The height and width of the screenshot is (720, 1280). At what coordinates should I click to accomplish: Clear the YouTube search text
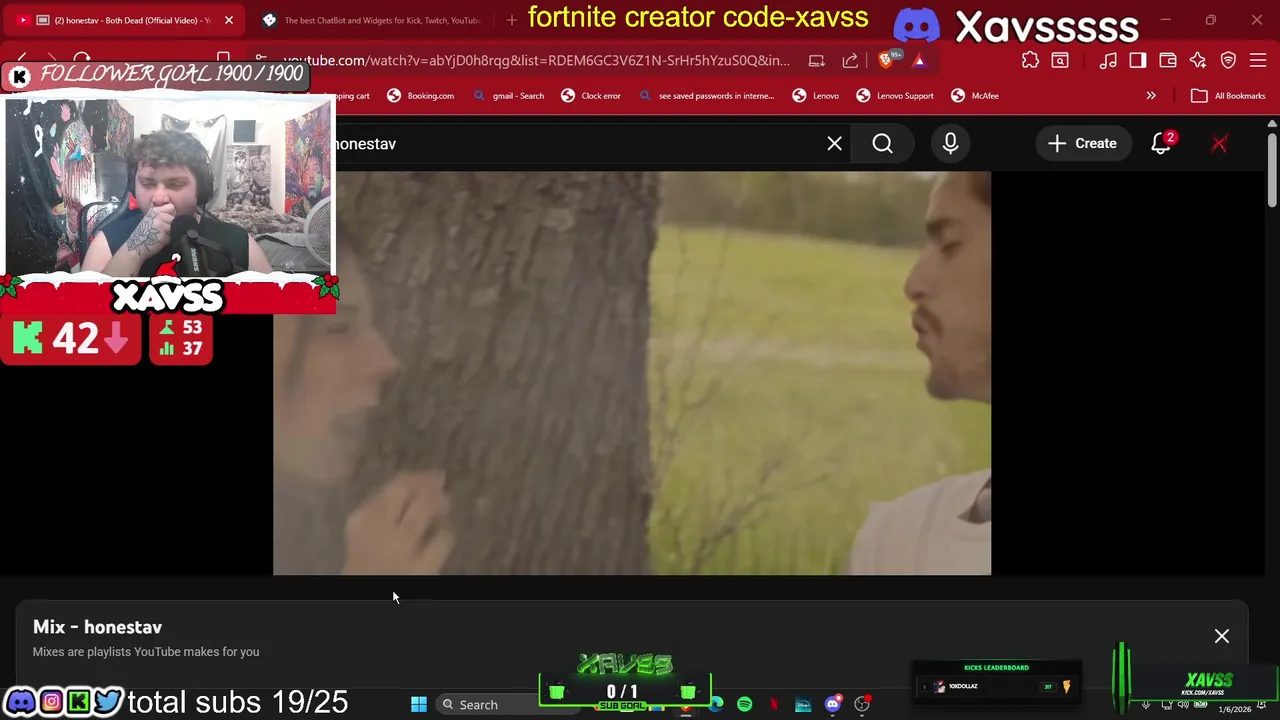click(834, 144)
